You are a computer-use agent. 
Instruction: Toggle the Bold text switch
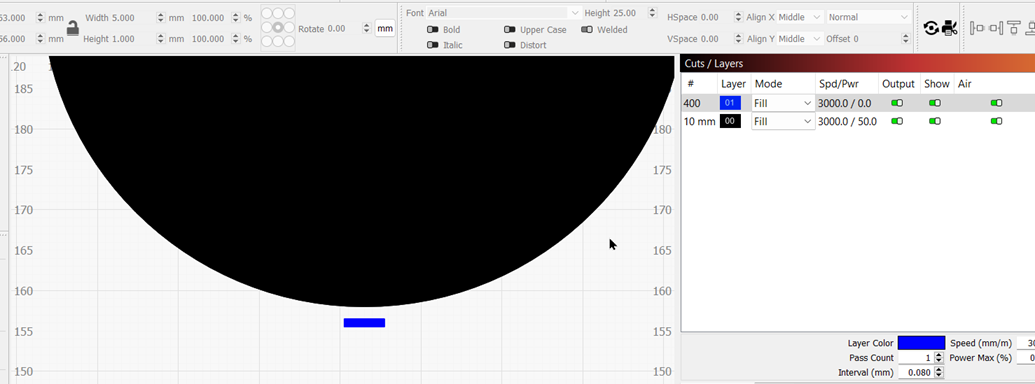433,30
